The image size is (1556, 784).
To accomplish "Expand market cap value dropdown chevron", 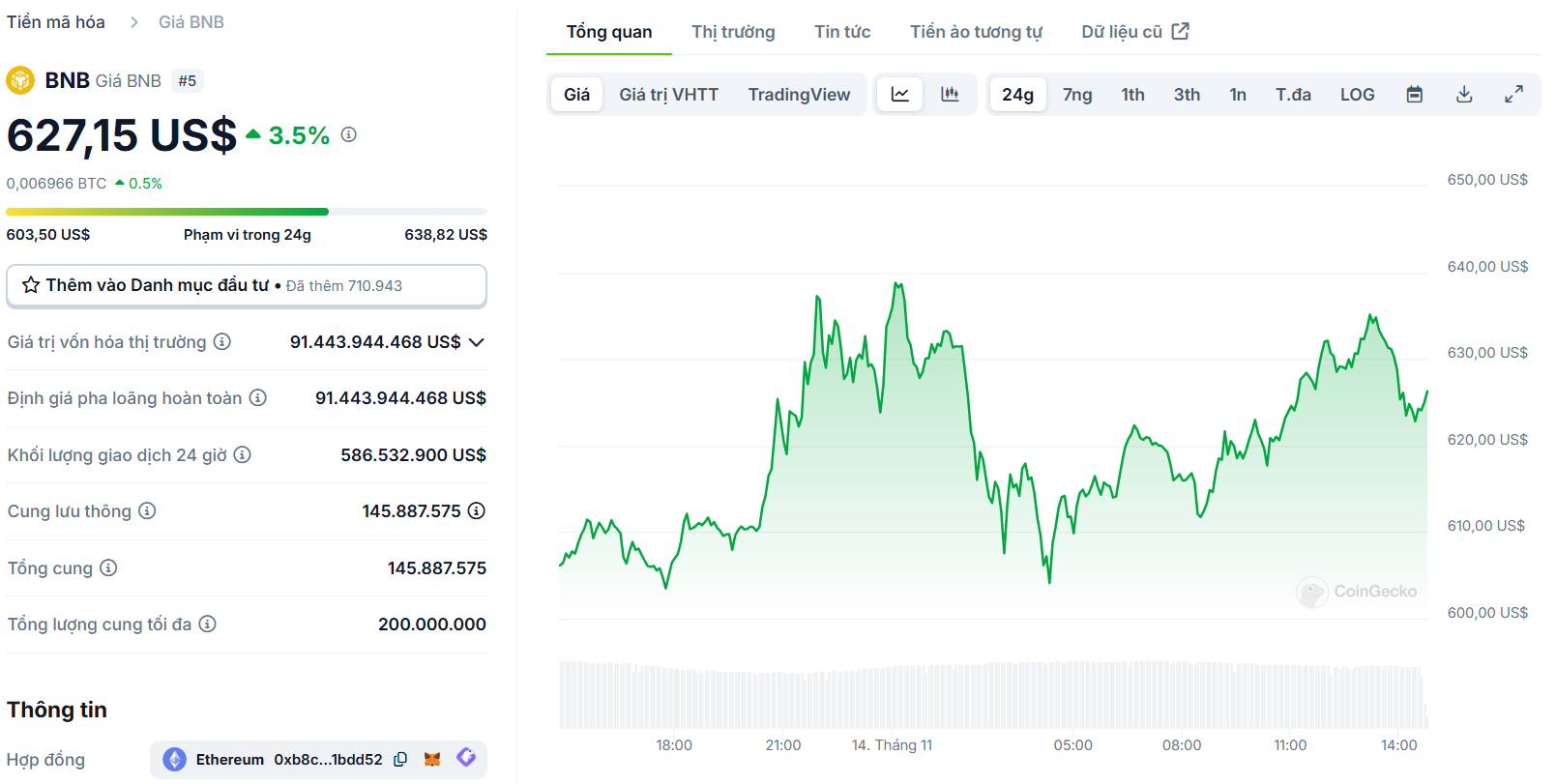I will (477, 342).
